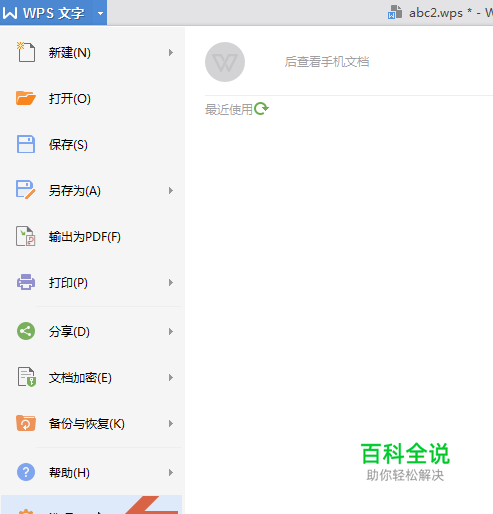Image resolution: width=493 pixels, height=514 pixels.
Task: Select 保存(S) in the menu
Action: 92,145
